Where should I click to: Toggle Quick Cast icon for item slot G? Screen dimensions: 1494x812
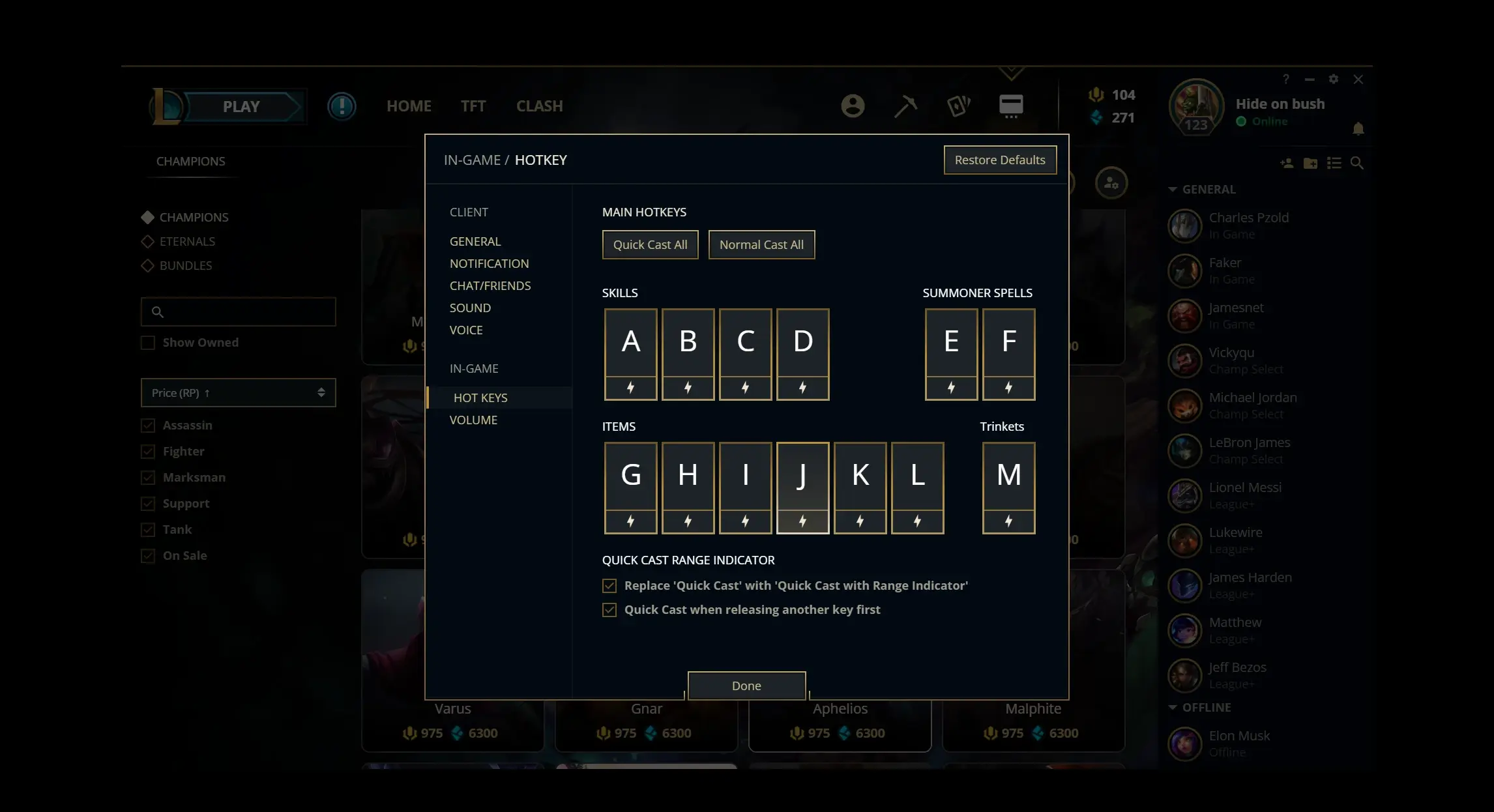(x=630, y=520)
